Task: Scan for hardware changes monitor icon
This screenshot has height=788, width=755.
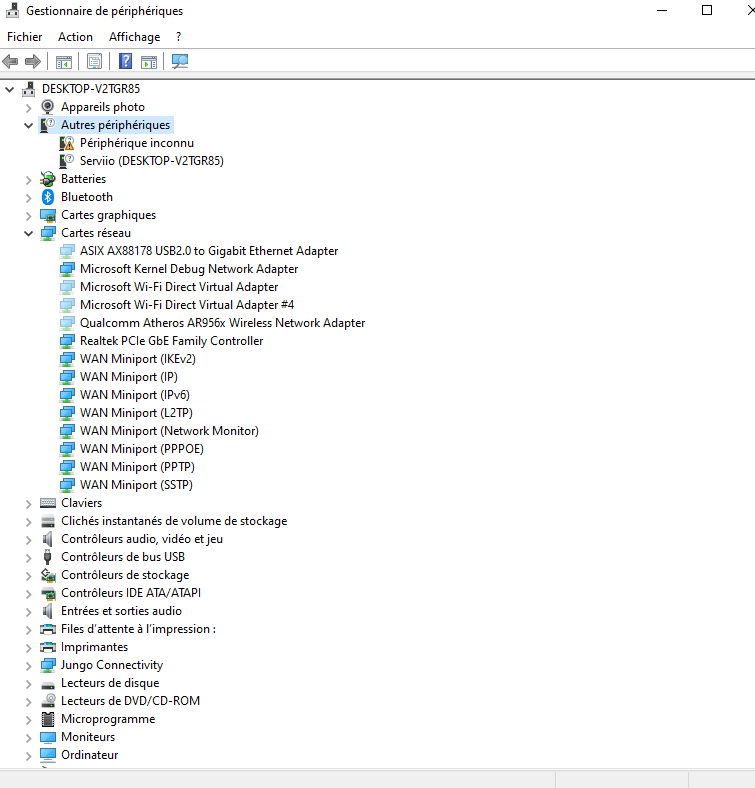Action: click(179, 61)
